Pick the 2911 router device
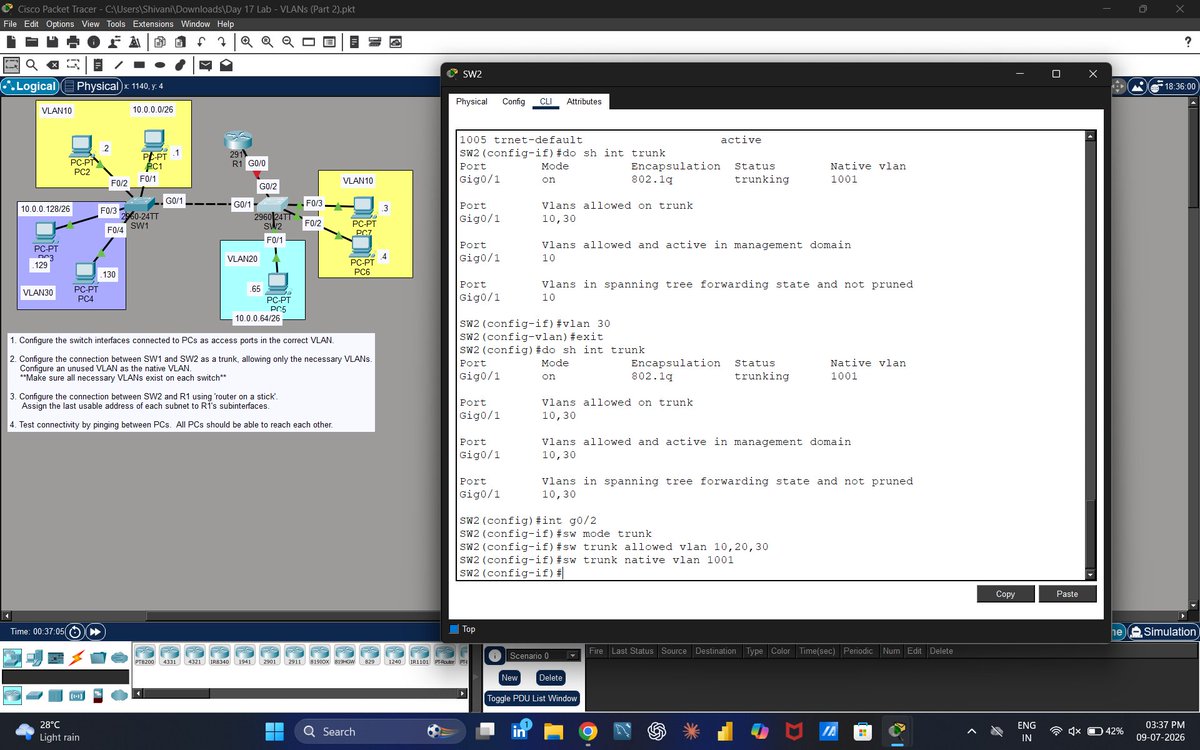 pyautogui.click(x=295, y=657)
